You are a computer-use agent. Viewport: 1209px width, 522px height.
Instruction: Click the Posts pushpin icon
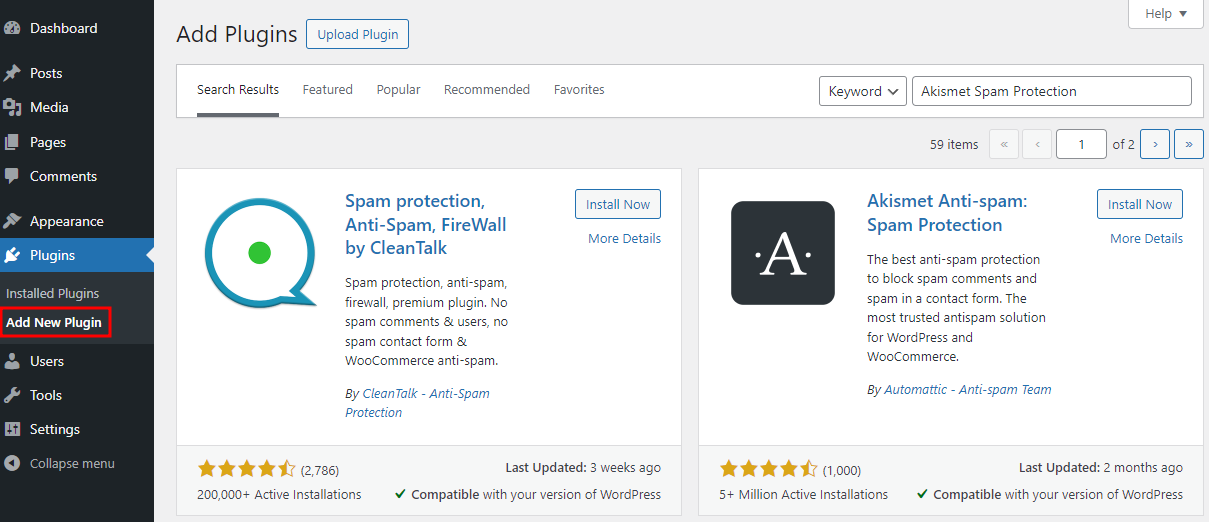pos(12,73)
